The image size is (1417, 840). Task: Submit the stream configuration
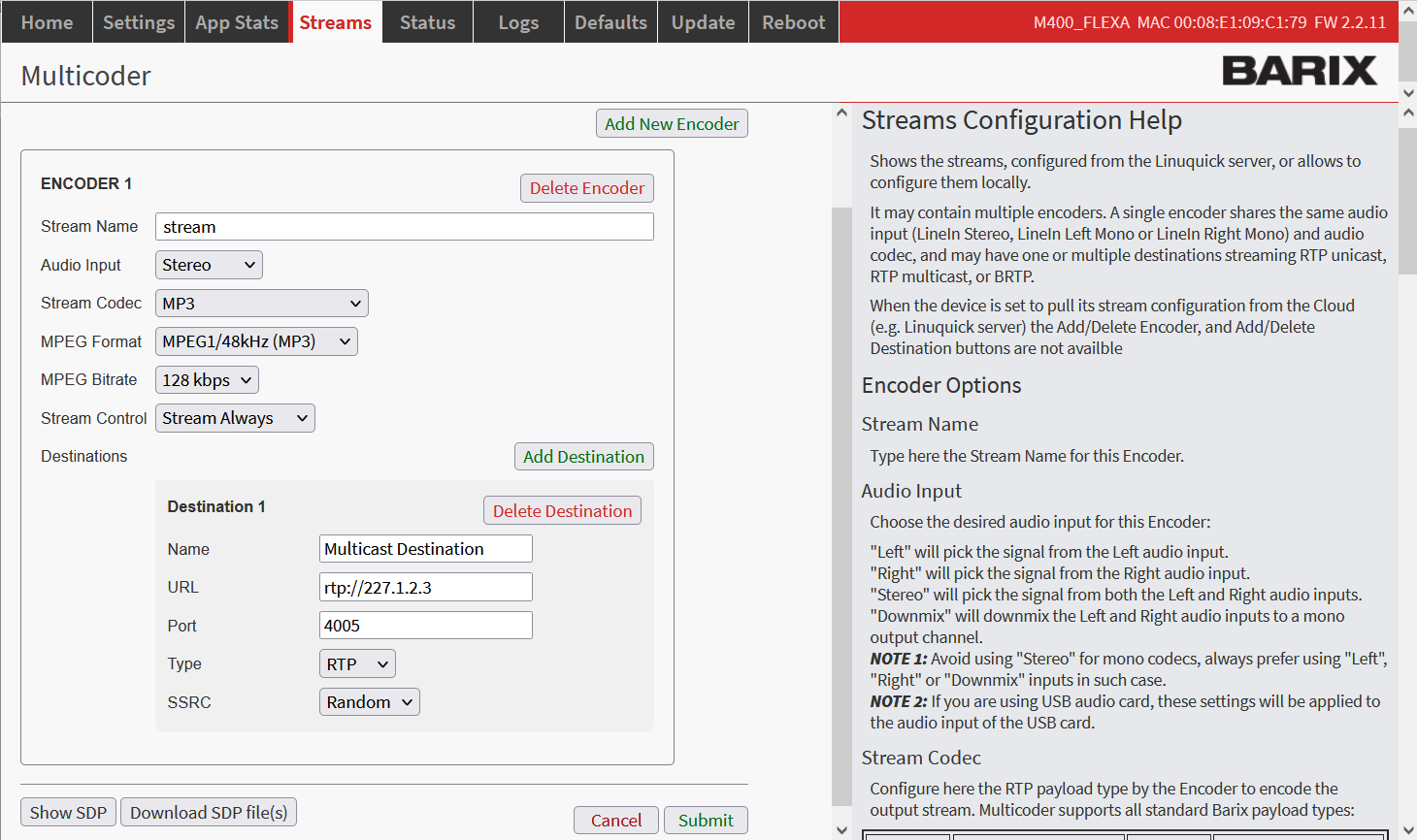(x=706, y=821)
